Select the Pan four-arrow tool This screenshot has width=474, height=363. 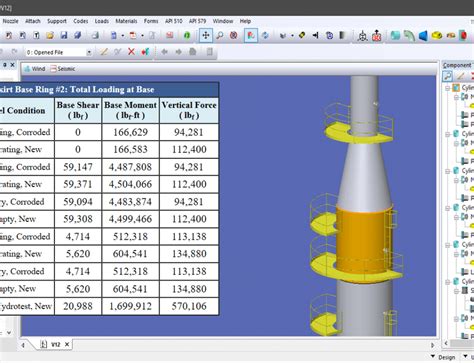[206, 35]
